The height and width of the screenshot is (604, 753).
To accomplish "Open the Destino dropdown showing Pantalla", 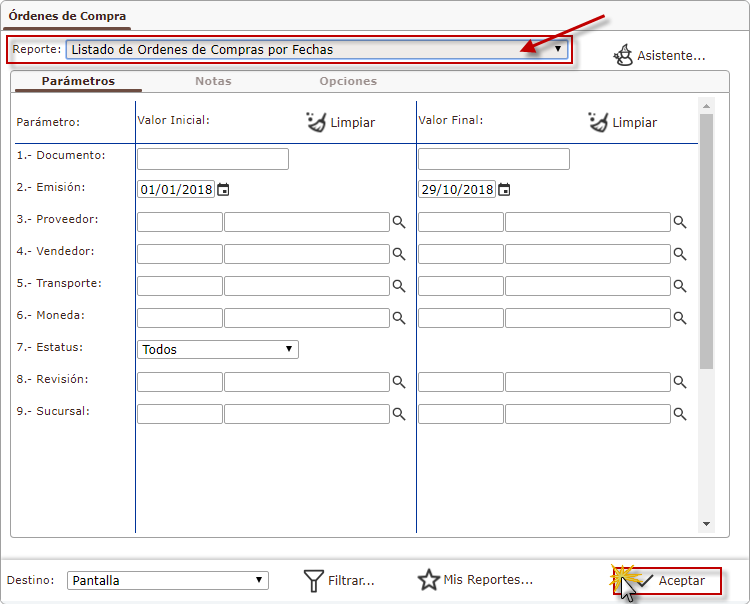I will click(259, 580).
